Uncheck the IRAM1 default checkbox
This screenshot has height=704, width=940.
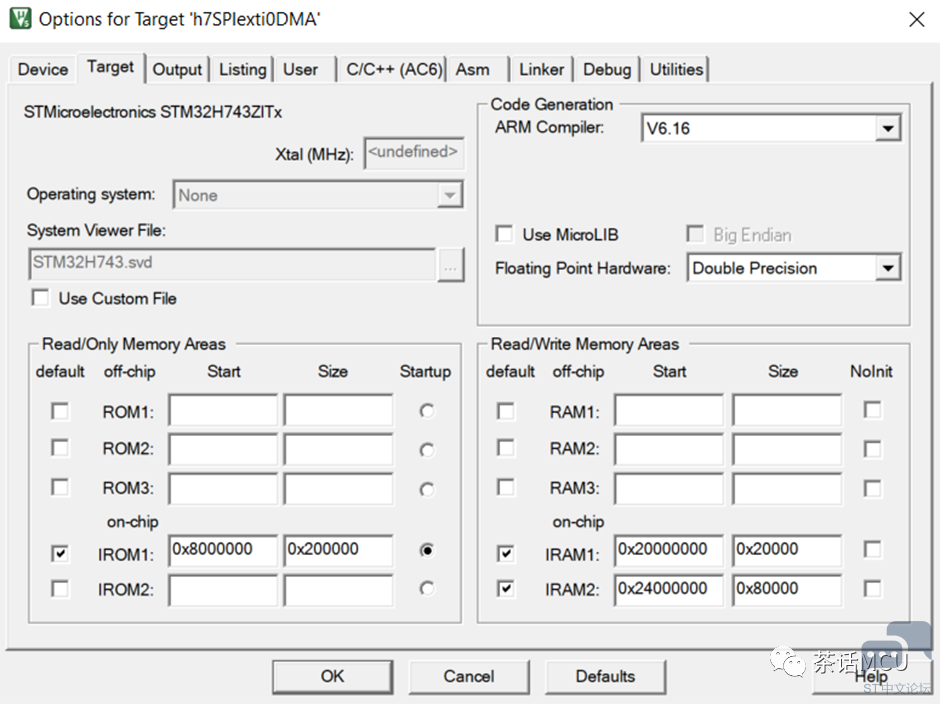[506, 553]
